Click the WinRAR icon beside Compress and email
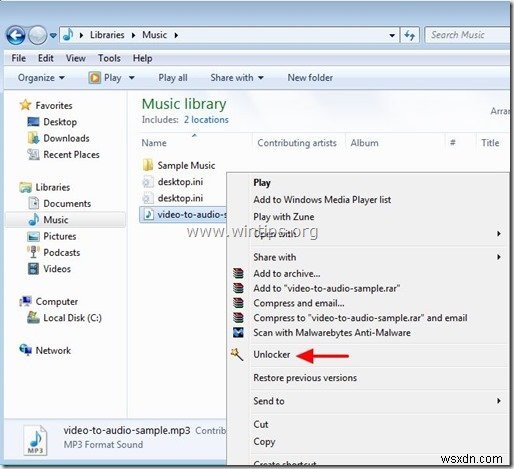Image resolution: width=514 pixels, height=469 pixels. 238,303
